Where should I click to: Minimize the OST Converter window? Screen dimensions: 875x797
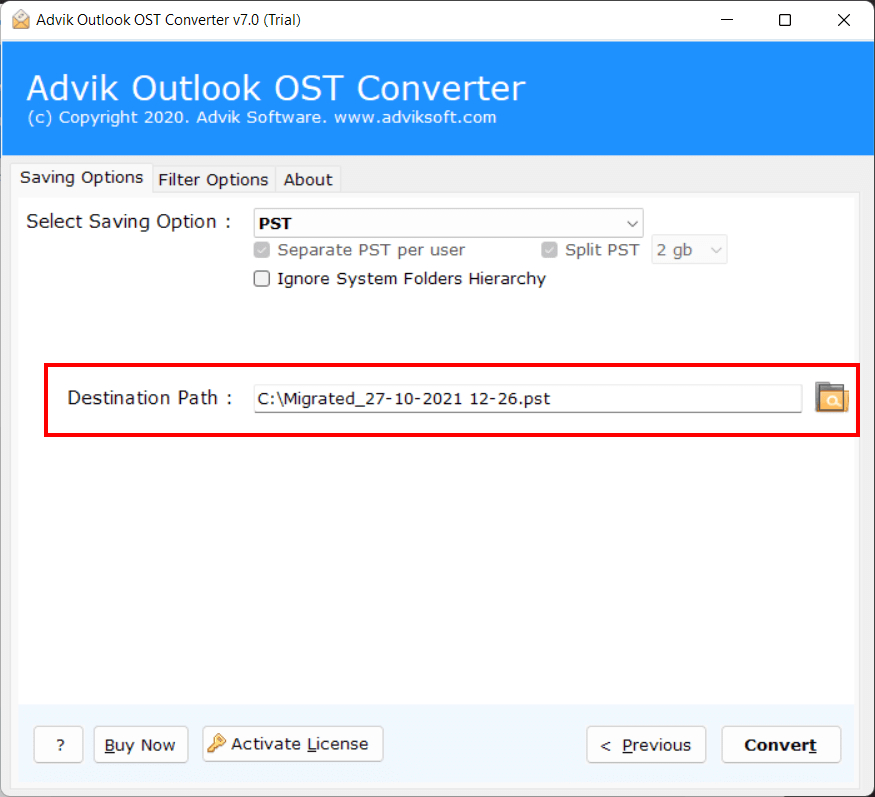pyautogui.click(x=727, y=20)
